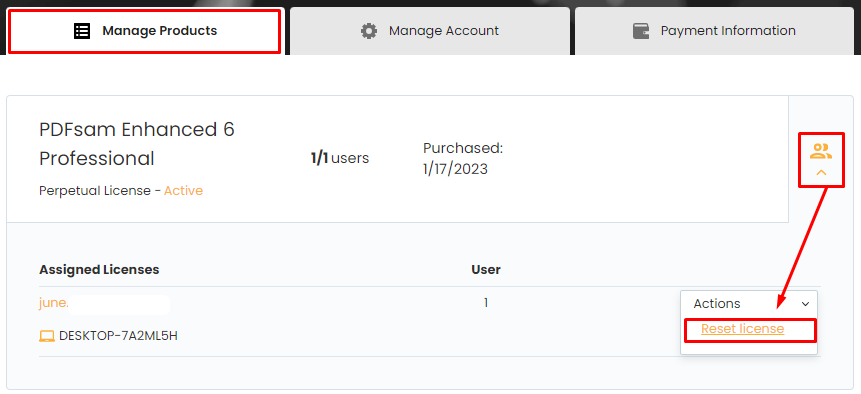Click the Assigned Licenses column header
The height and width of the screenshot is (394, 861).
(x=99, y=269)
